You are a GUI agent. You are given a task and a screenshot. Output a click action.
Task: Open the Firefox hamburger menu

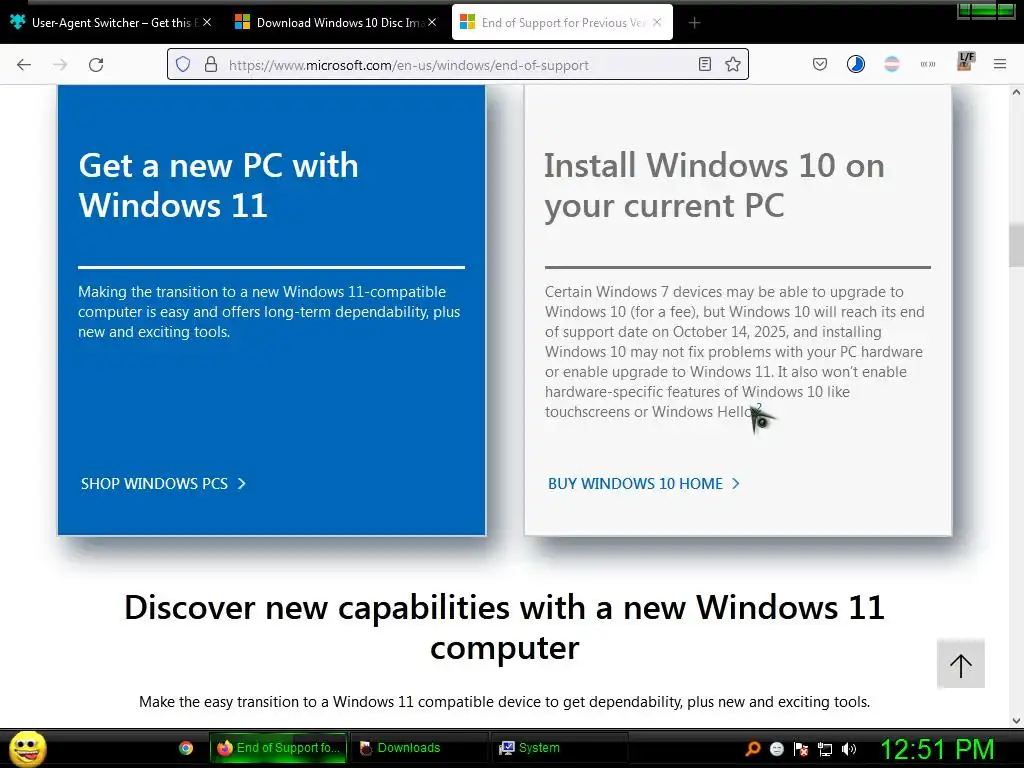[1000, 64]
